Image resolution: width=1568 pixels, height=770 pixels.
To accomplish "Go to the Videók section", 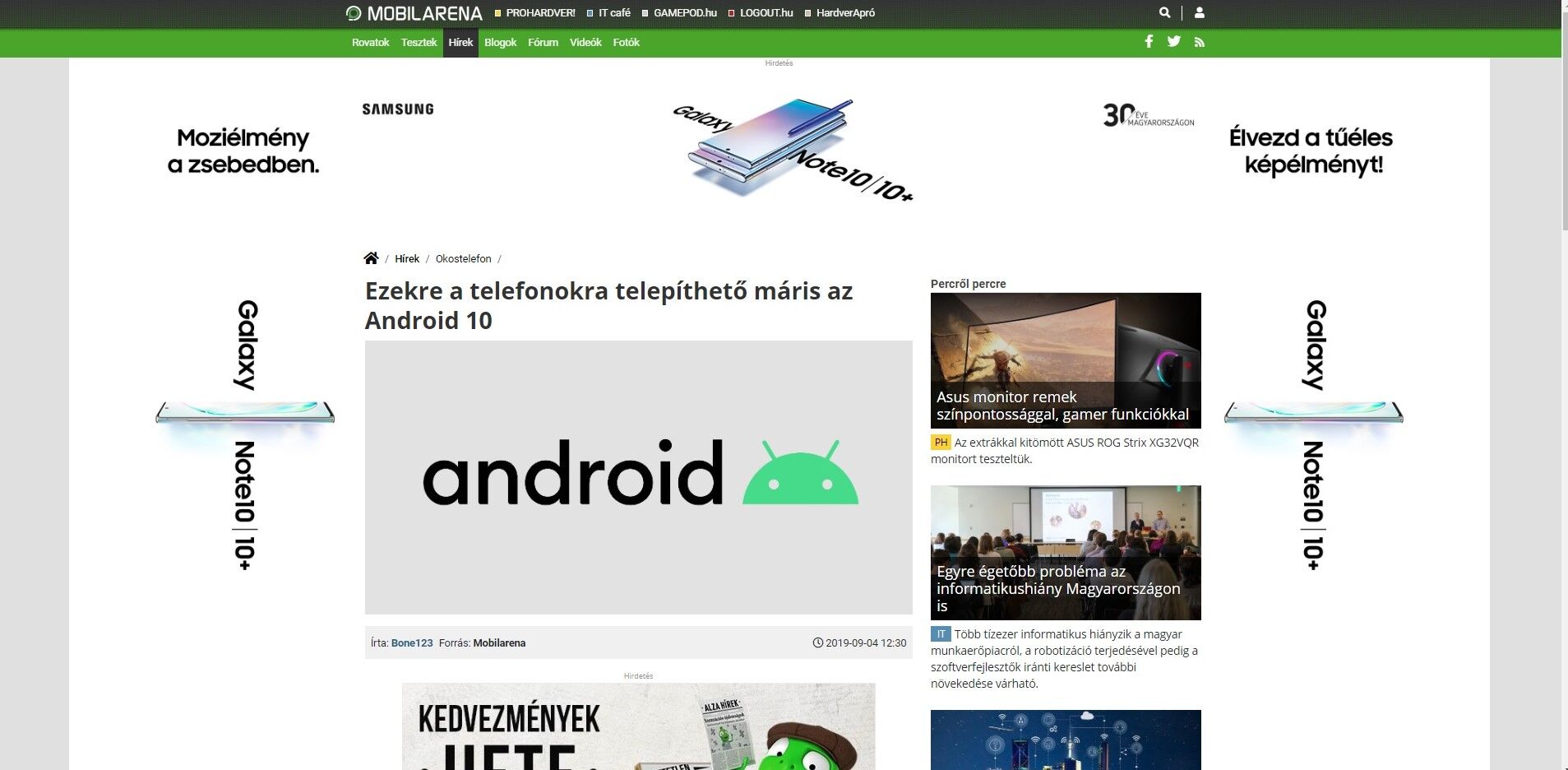I will coord(585,43).
